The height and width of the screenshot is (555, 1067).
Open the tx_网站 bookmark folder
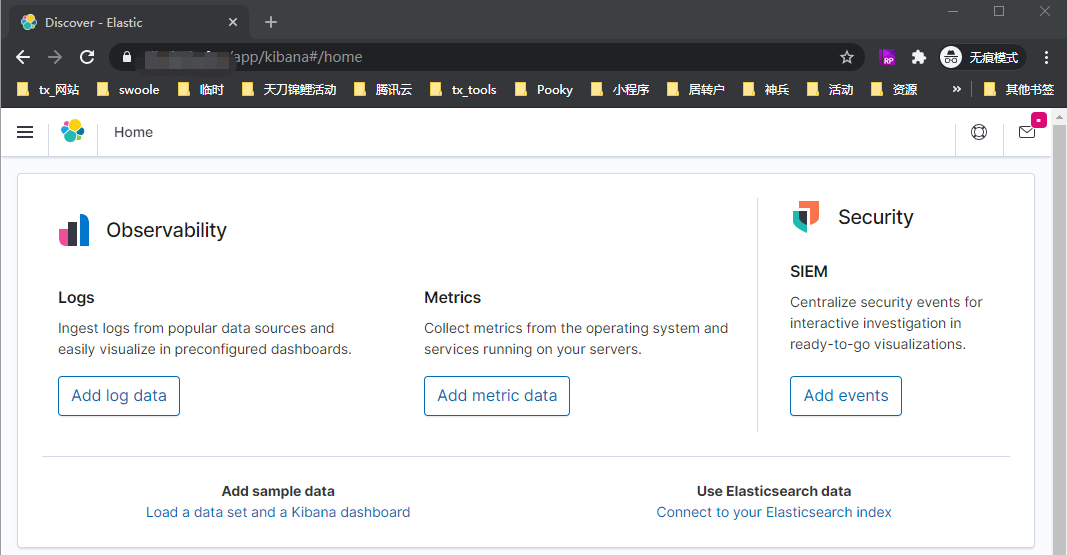[48, 90]
